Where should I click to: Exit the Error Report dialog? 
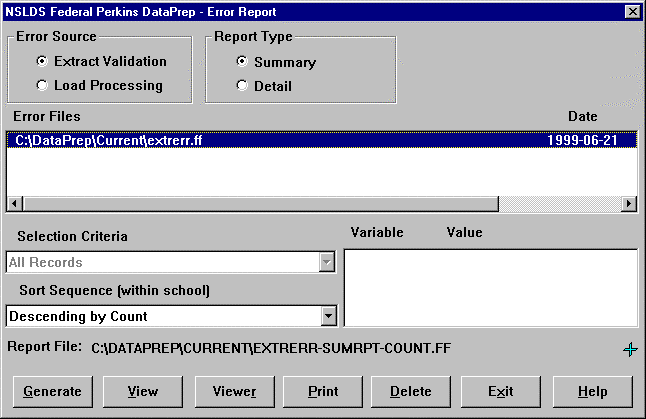(501, 391)
